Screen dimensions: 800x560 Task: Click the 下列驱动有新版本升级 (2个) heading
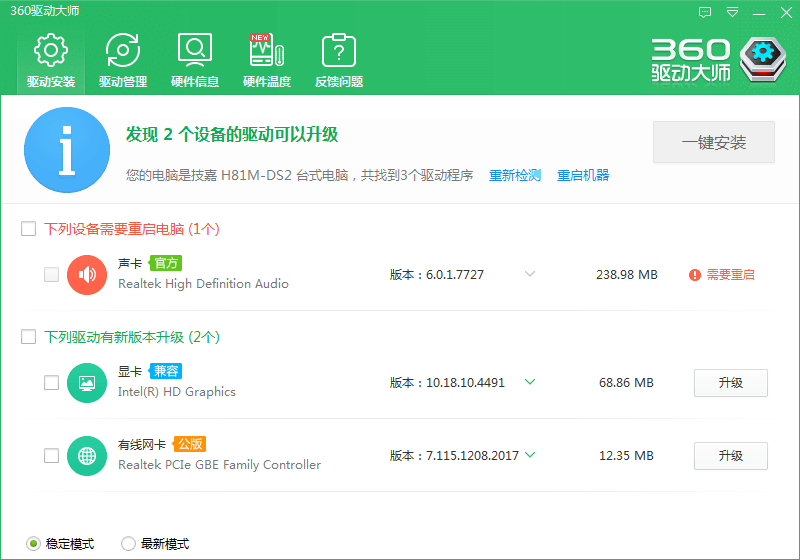tap(132, 337)
